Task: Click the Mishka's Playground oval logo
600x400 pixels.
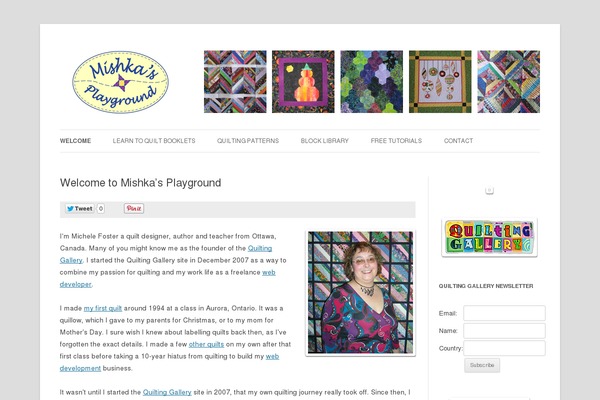Action: [x=120, y=82]
